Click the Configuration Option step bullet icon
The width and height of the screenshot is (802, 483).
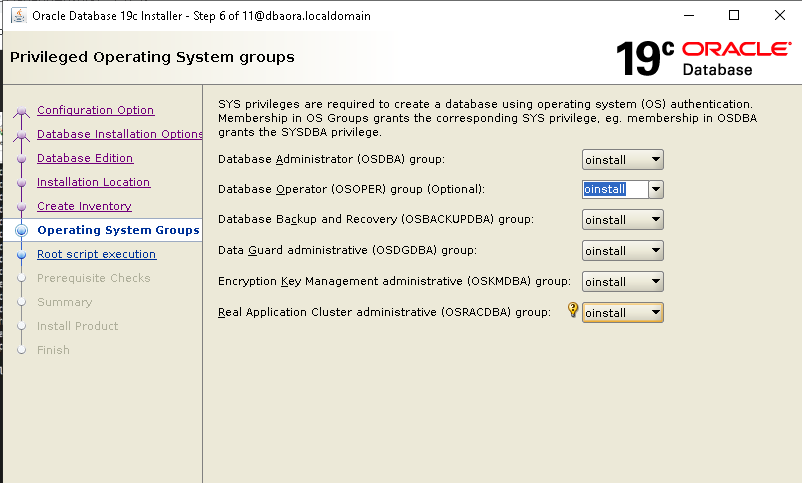[21, 111]
